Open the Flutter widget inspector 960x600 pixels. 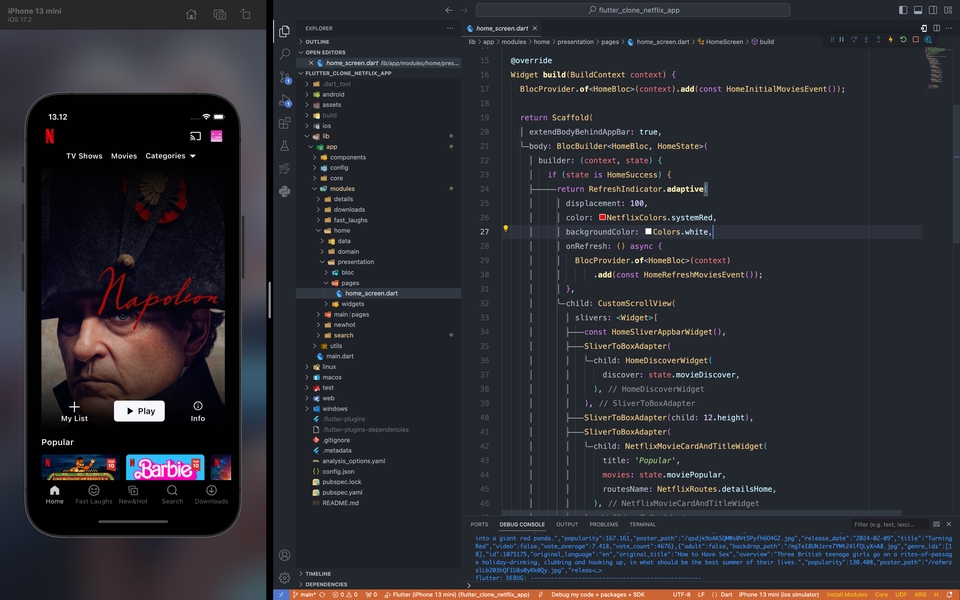[928, 40]
